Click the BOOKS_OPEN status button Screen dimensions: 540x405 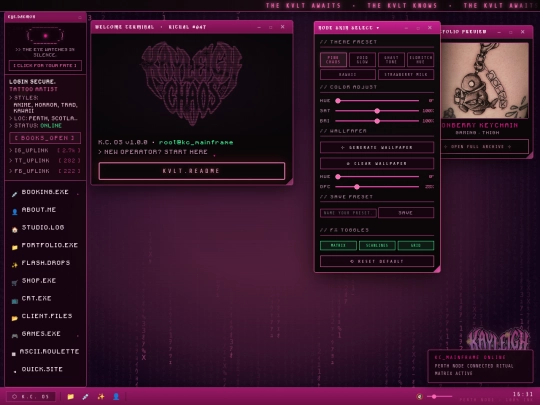click(45, 138)
